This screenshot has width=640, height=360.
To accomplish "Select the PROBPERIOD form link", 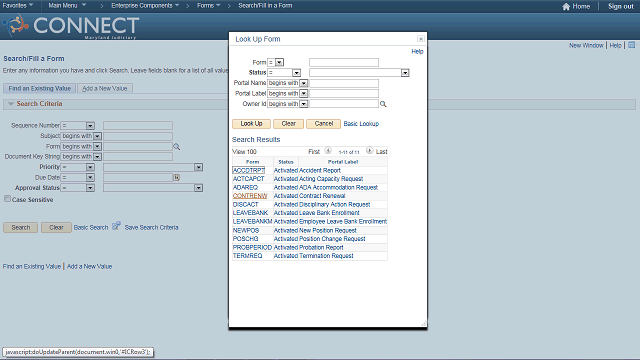I will [x=252, y=247].
